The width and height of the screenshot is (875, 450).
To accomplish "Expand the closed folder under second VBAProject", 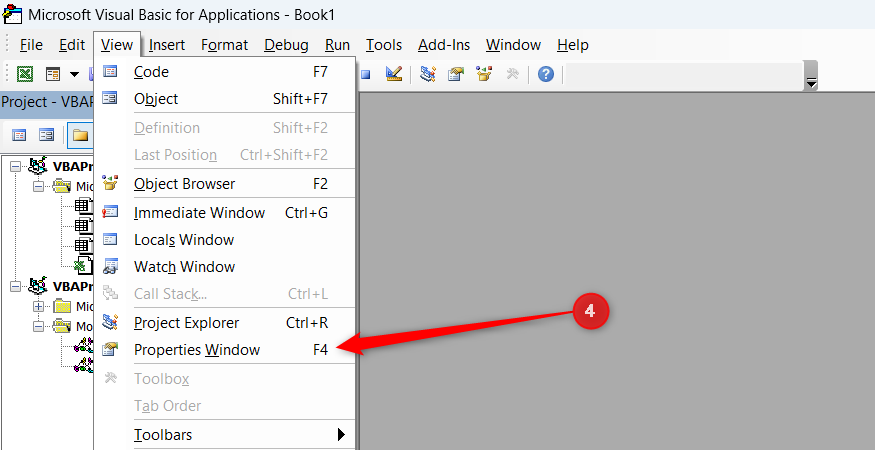I will [x=38, y=307].
